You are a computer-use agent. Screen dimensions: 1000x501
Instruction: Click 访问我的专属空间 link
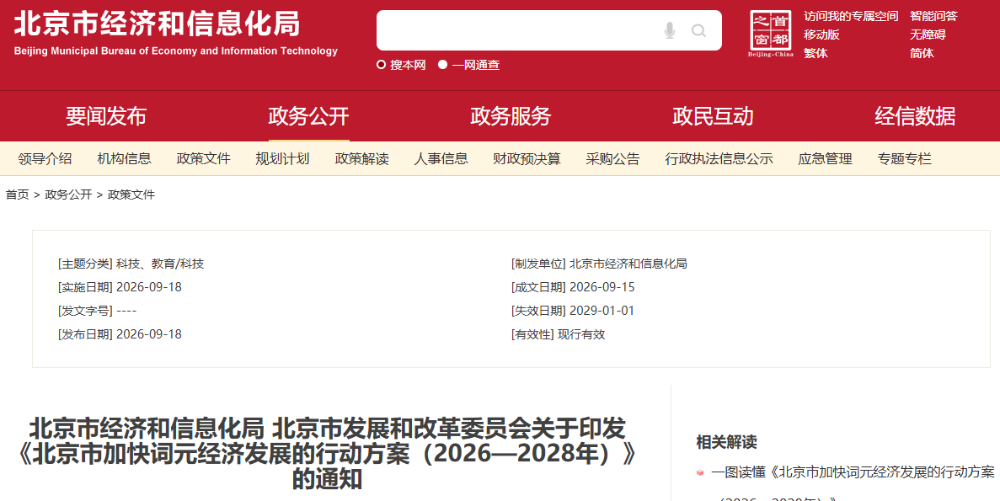tap(851, 16)
